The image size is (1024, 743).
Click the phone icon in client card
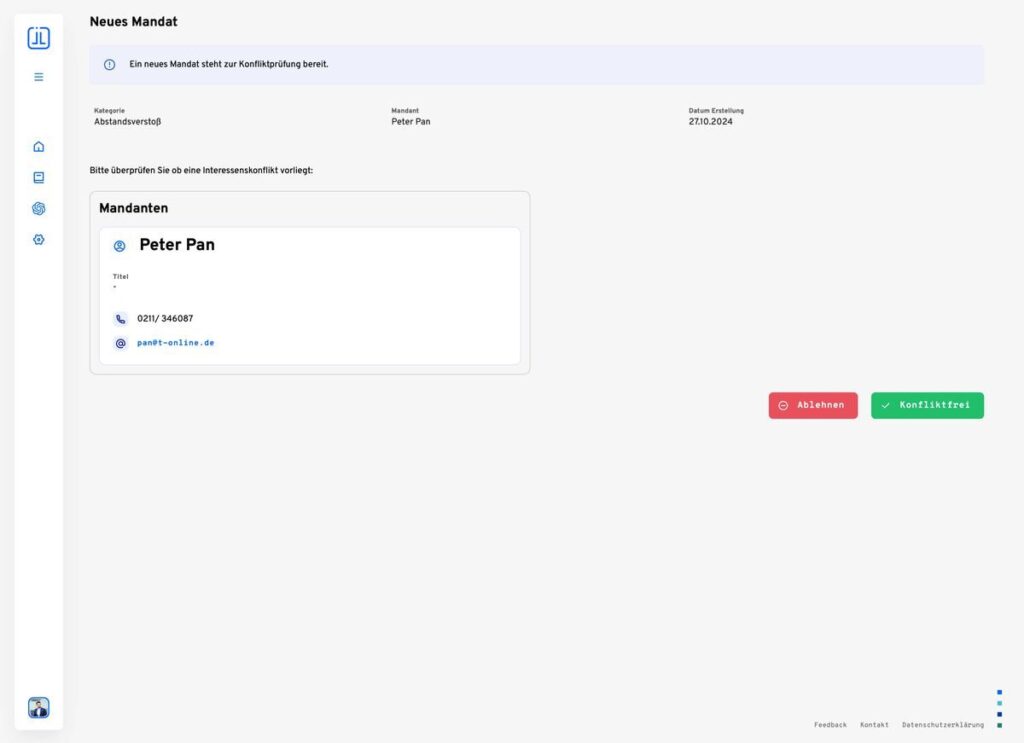click(x=121, y=319)
